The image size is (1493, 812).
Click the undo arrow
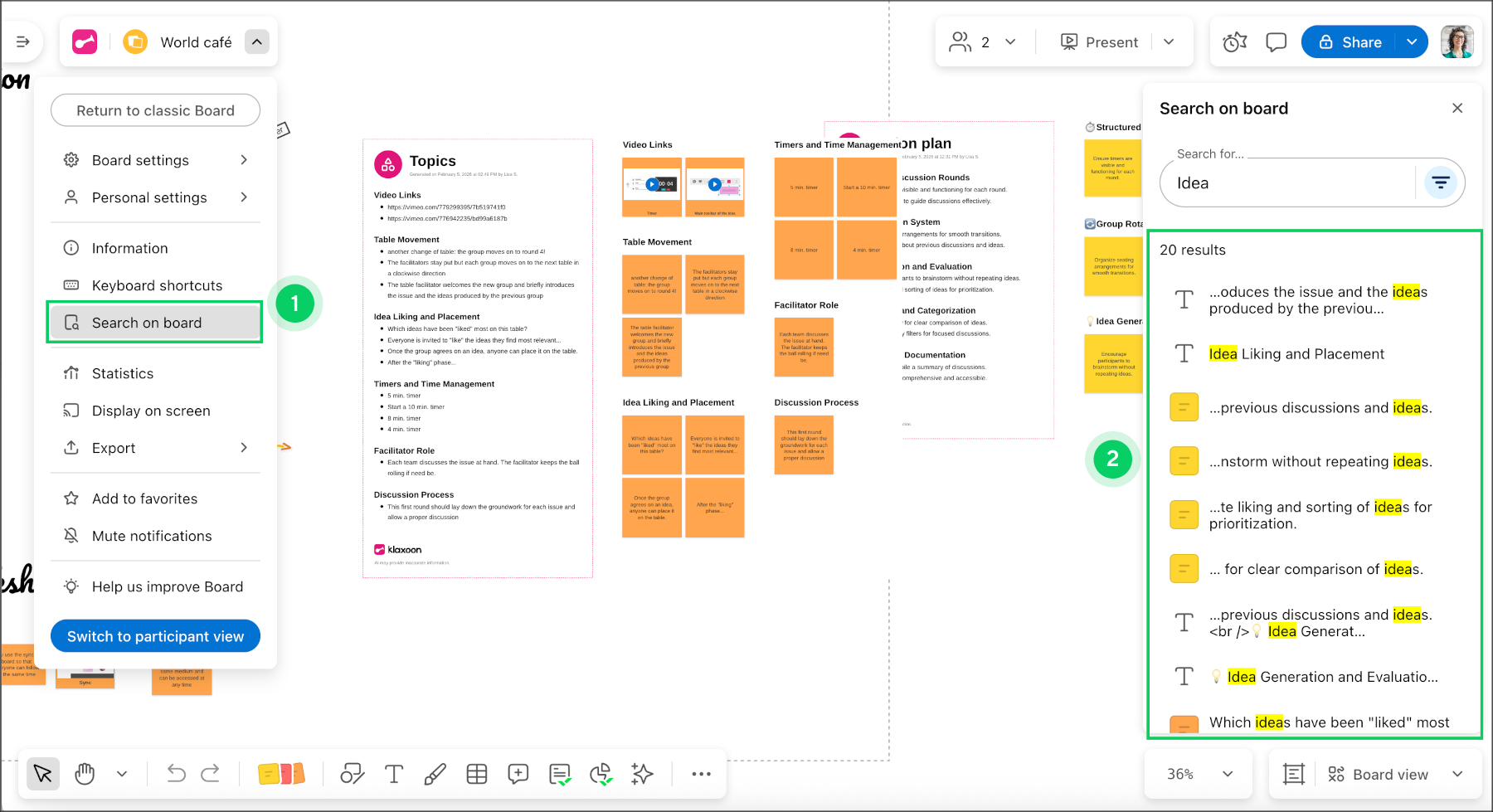(176, 774)
